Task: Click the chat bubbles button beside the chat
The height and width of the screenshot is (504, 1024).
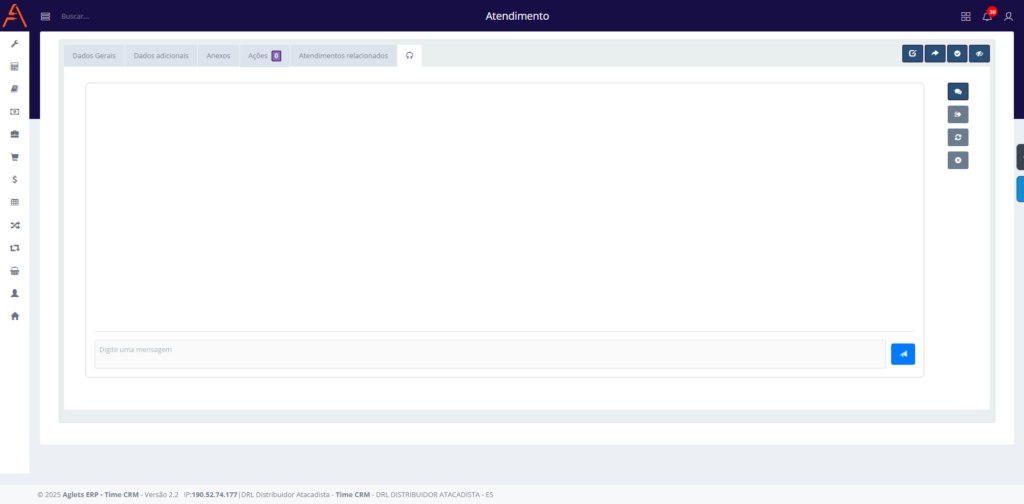Action: click(957, 91)
